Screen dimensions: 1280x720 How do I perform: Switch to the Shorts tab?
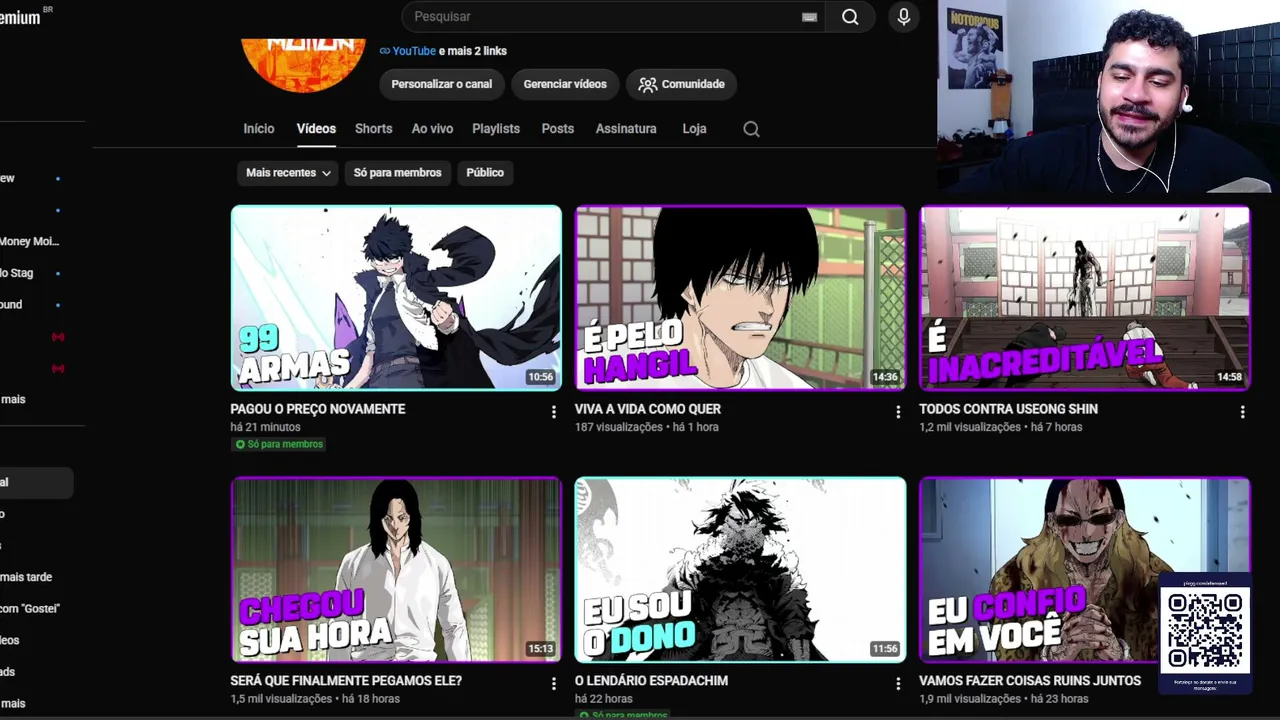373,129
